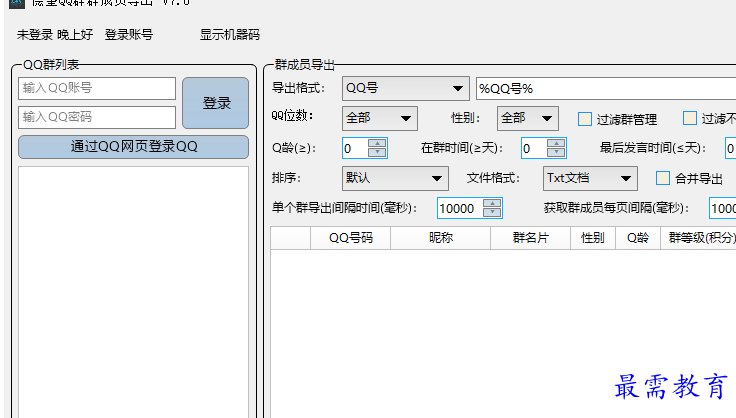Image resolution: width=736 pixels, height=418 pixels.
Task: Increase 单个群导出间隔时间 with up arrow
Action: pos(492,203)
